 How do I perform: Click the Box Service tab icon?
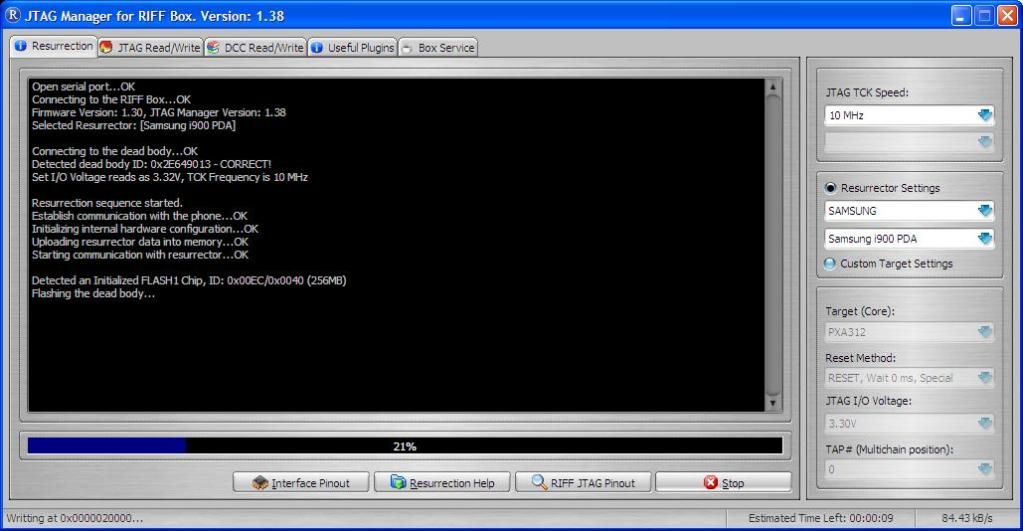407,48
